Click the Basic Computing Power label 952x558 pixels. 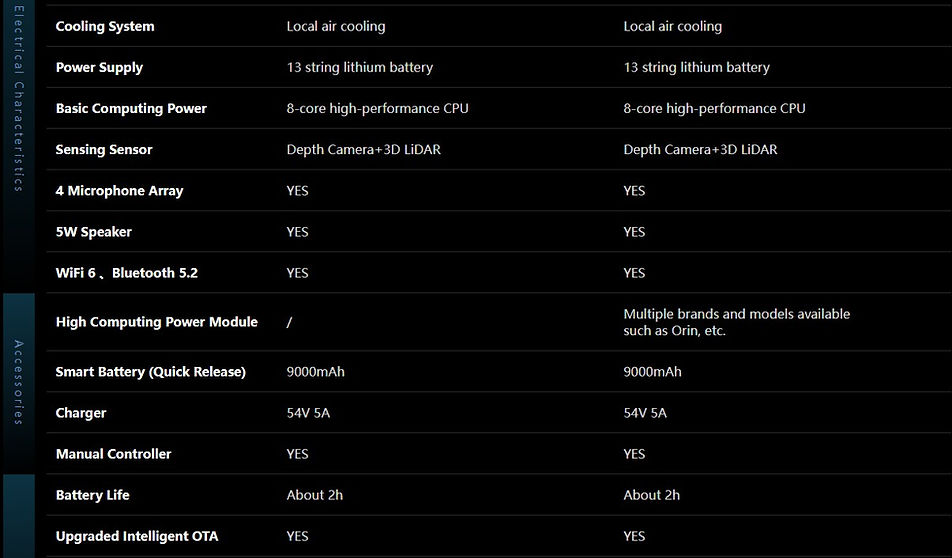[131, 109]
